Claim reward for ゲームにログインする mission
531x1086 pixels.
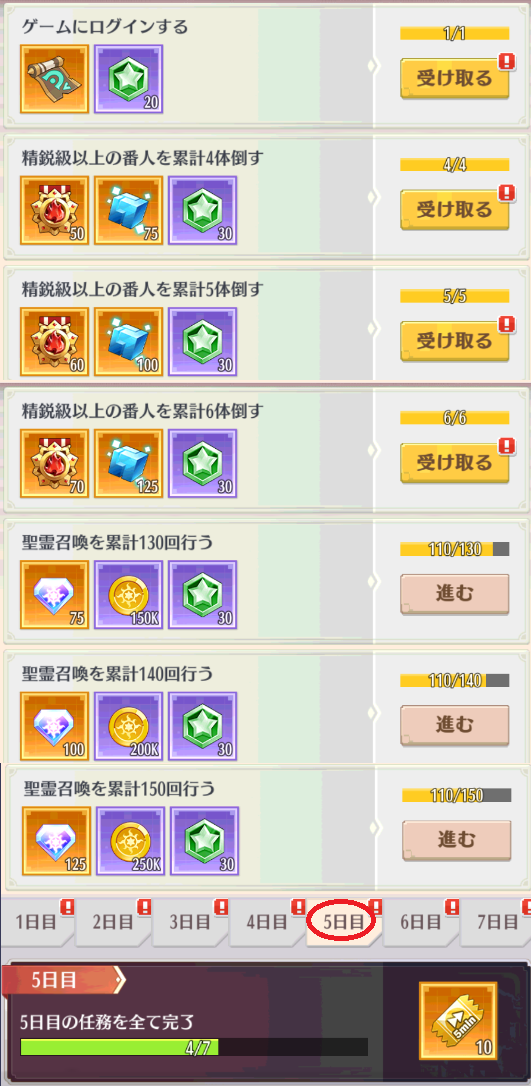455,78
